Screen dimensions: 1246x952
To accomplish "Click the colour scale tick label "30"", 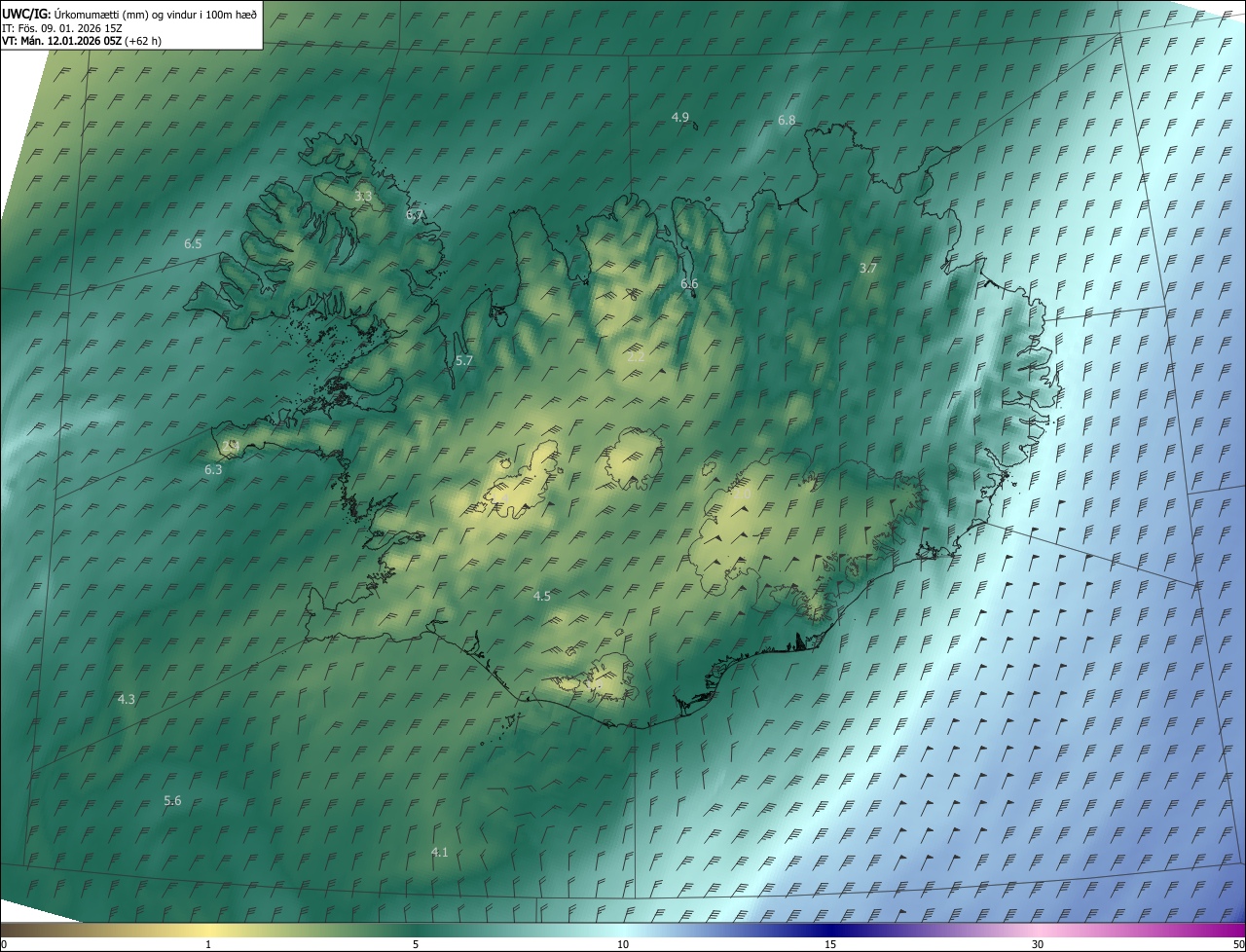I will pos(1038,944).
